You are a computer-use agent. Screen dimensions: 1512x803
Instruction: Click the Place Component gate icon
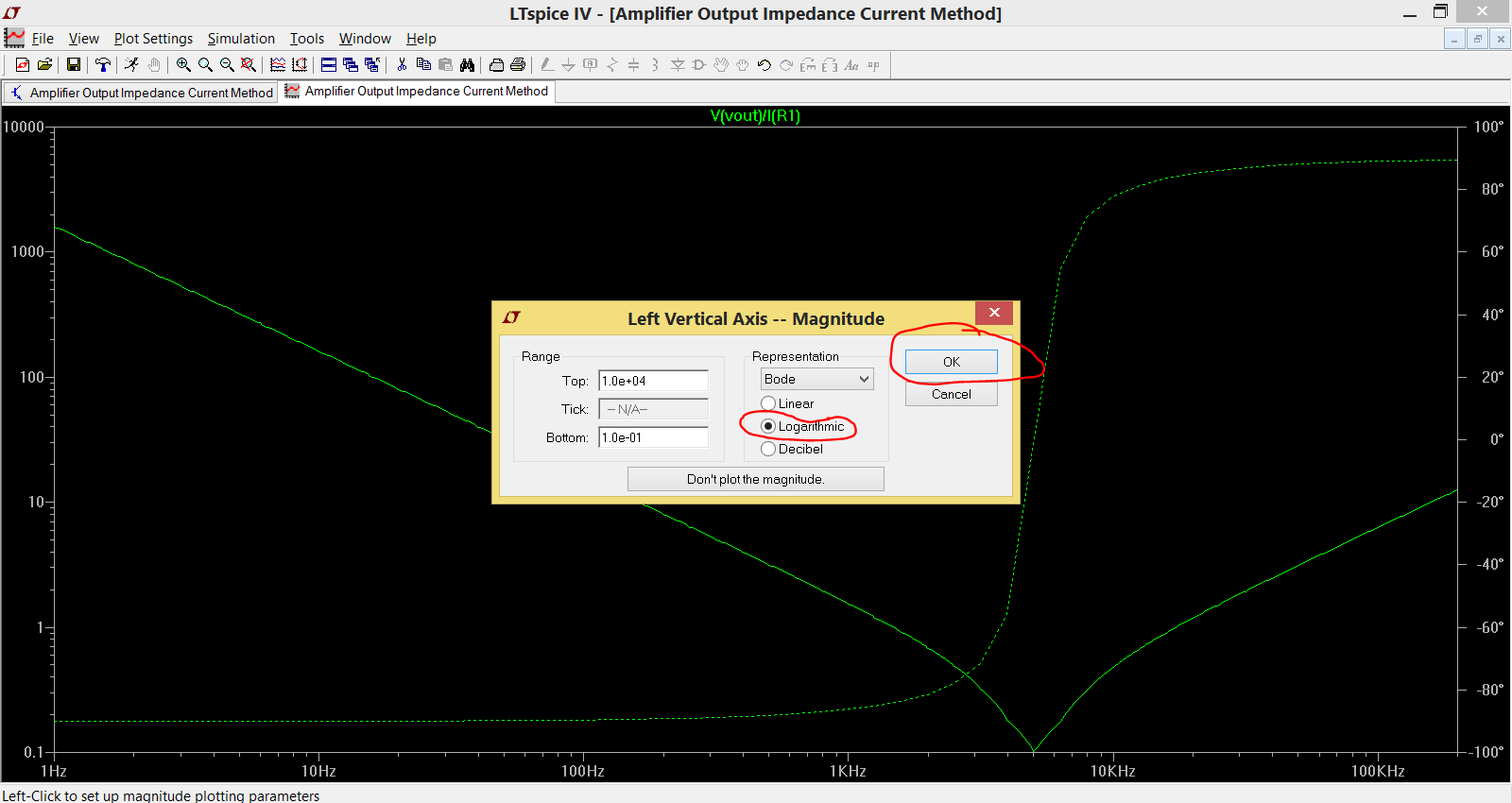pyautogui.click(x=698, y=65)
